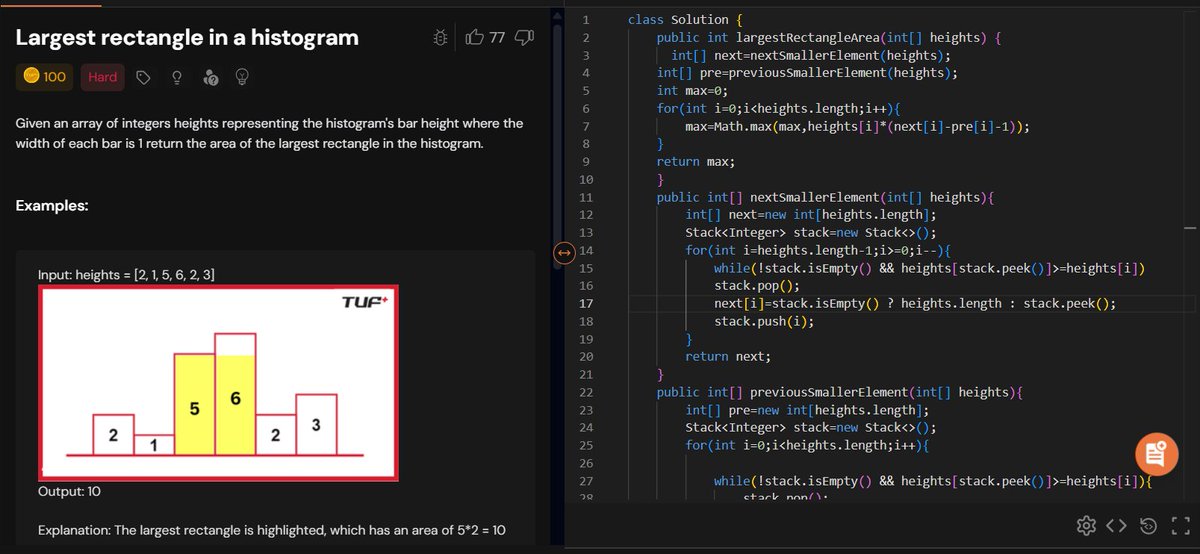Downvote the problem with thumbs-down icon
This screenshot has width=1200, height=554.
(x=524, y=37)
